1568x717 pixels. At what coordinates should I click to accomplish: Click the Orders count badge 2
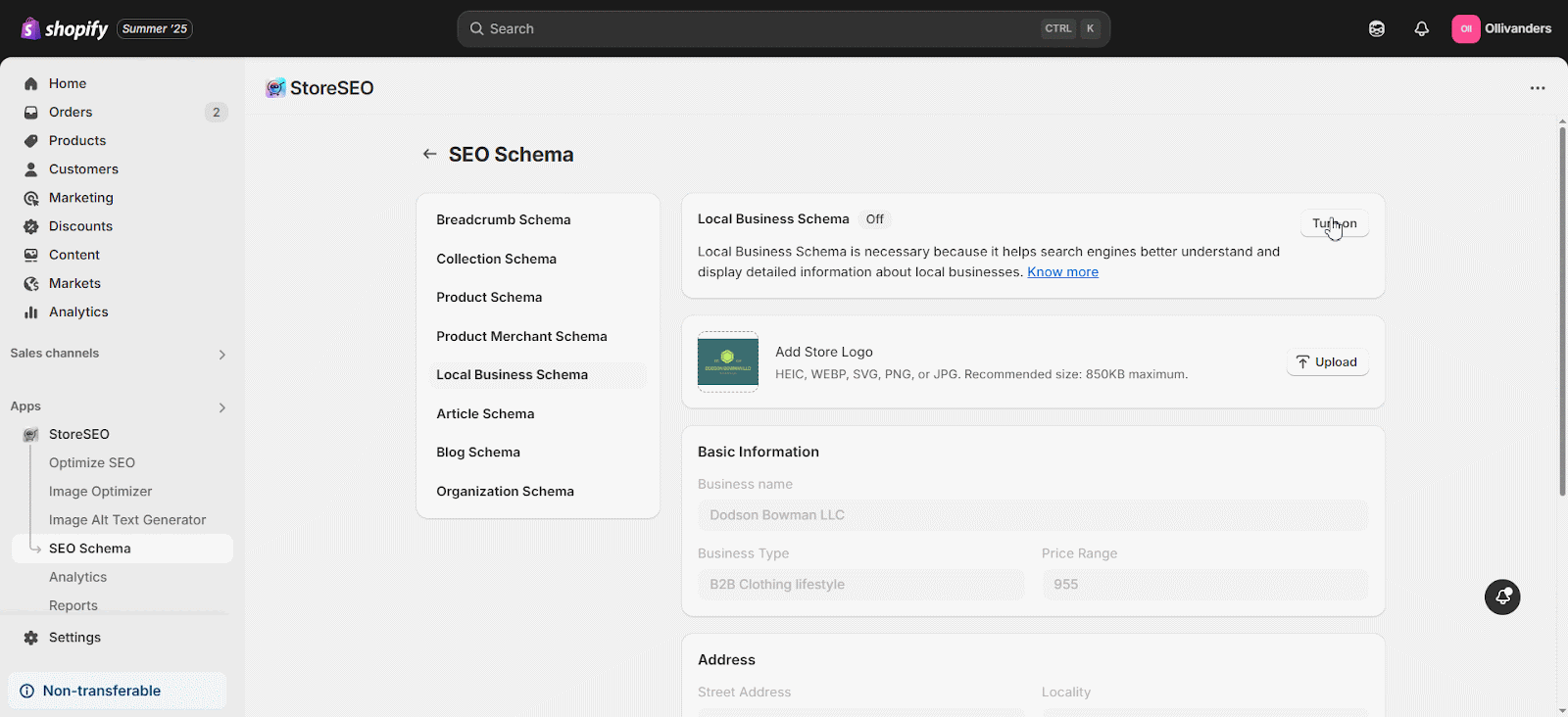pyautogui.click(x=217, y=112)
